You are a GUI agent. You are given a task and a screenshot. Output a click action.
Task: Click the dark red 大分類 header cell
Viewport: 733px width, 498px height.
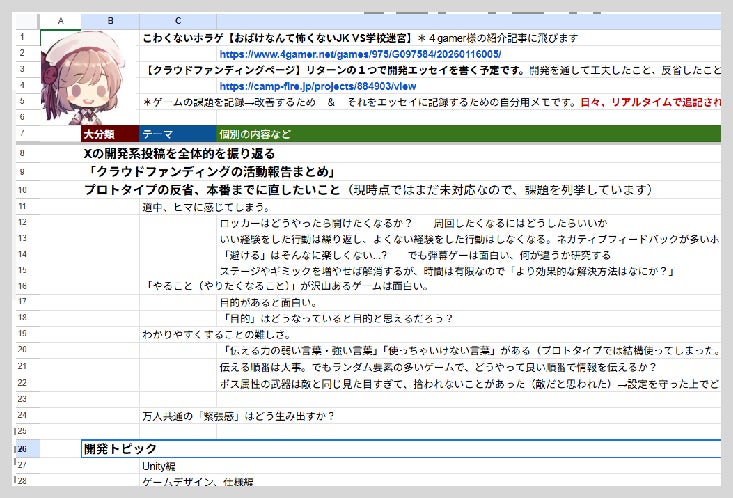[x=110, y=134]
